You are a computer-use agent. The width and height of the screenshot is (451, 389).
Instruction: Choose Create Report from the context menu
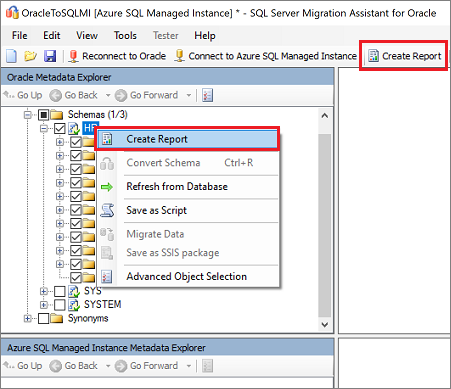point(187,139)
